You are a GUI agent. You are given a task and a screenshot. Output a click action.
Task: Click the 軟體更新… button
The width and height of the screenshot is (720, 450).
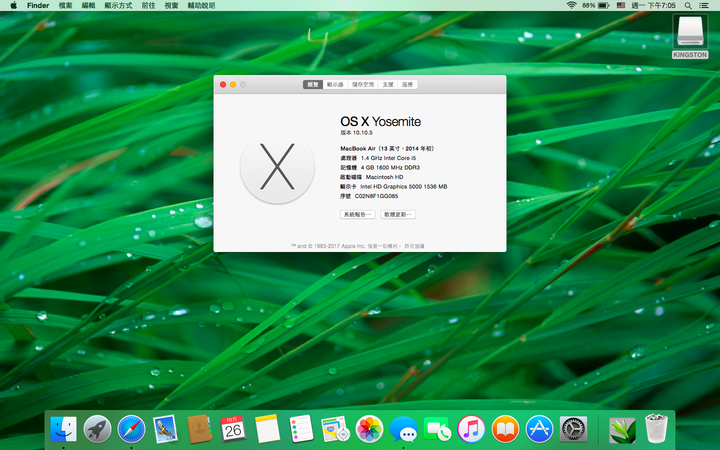click(398, 214)
